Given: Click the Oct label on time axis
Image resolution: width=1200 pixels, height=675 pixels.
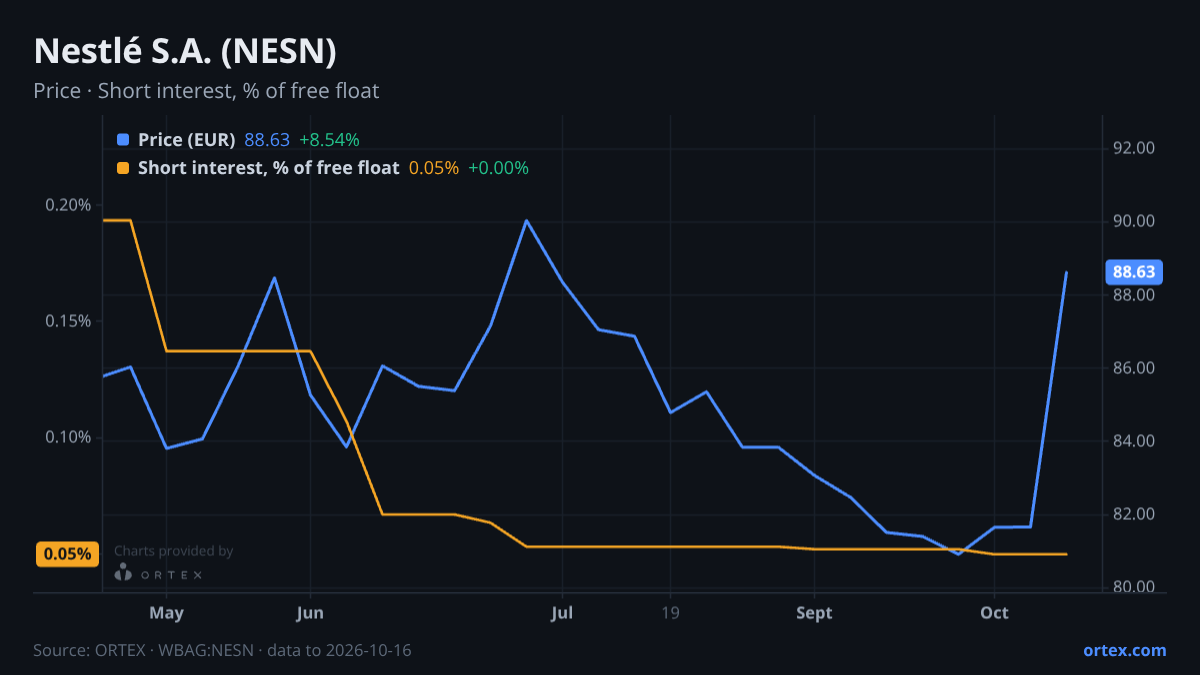Looking at the screenshot, I should click(x=994, y=613).
